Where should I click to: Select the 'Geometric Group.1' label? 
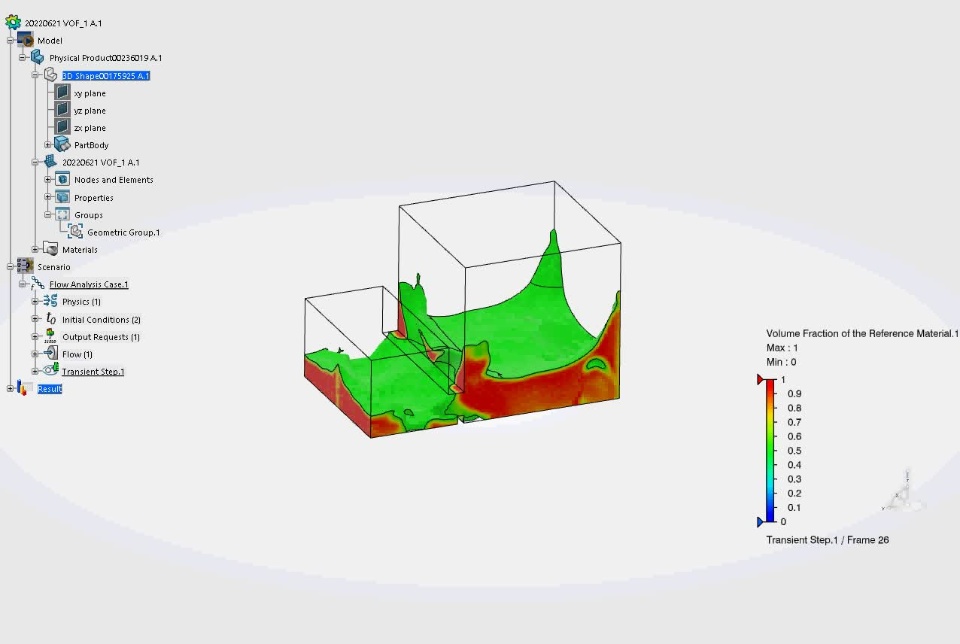[124, 233]
